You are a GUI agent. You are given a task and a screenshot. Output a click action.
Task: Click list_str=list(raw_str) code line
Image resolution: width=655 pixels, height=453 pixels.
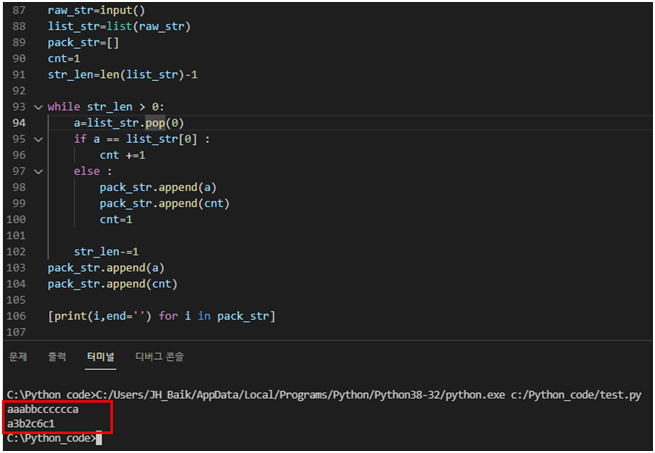119,26
